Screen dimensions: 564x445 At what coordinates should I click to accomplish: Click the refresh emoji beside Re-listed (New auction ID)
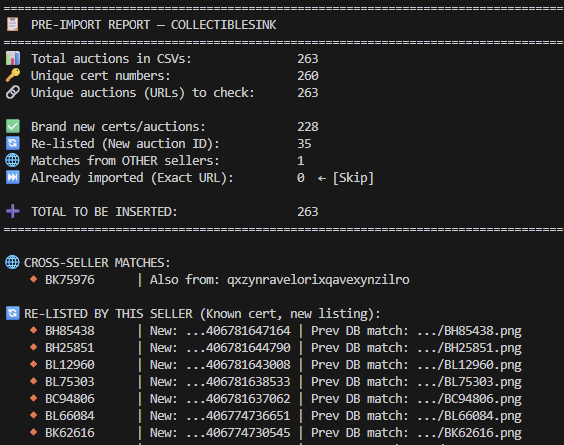point(13,143)
